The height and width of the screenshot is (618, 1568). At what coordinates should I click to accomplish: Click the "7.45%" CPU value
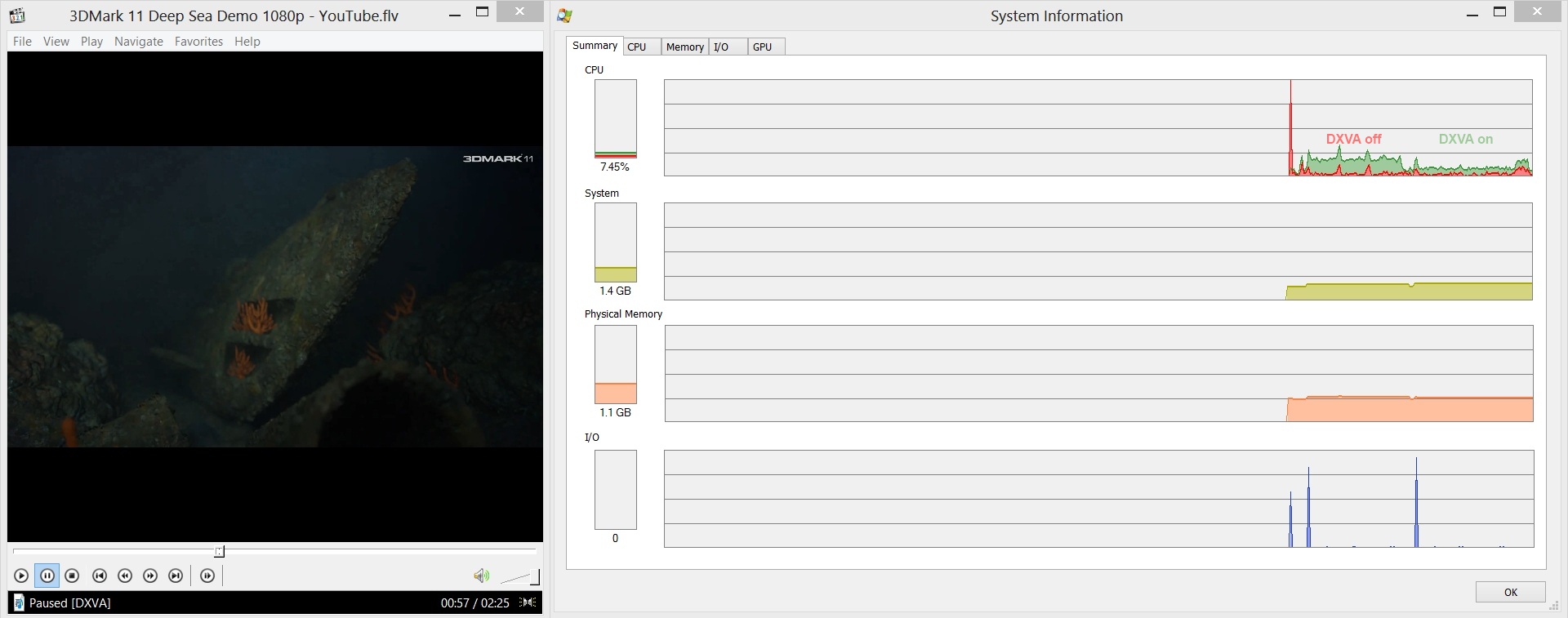615,167
